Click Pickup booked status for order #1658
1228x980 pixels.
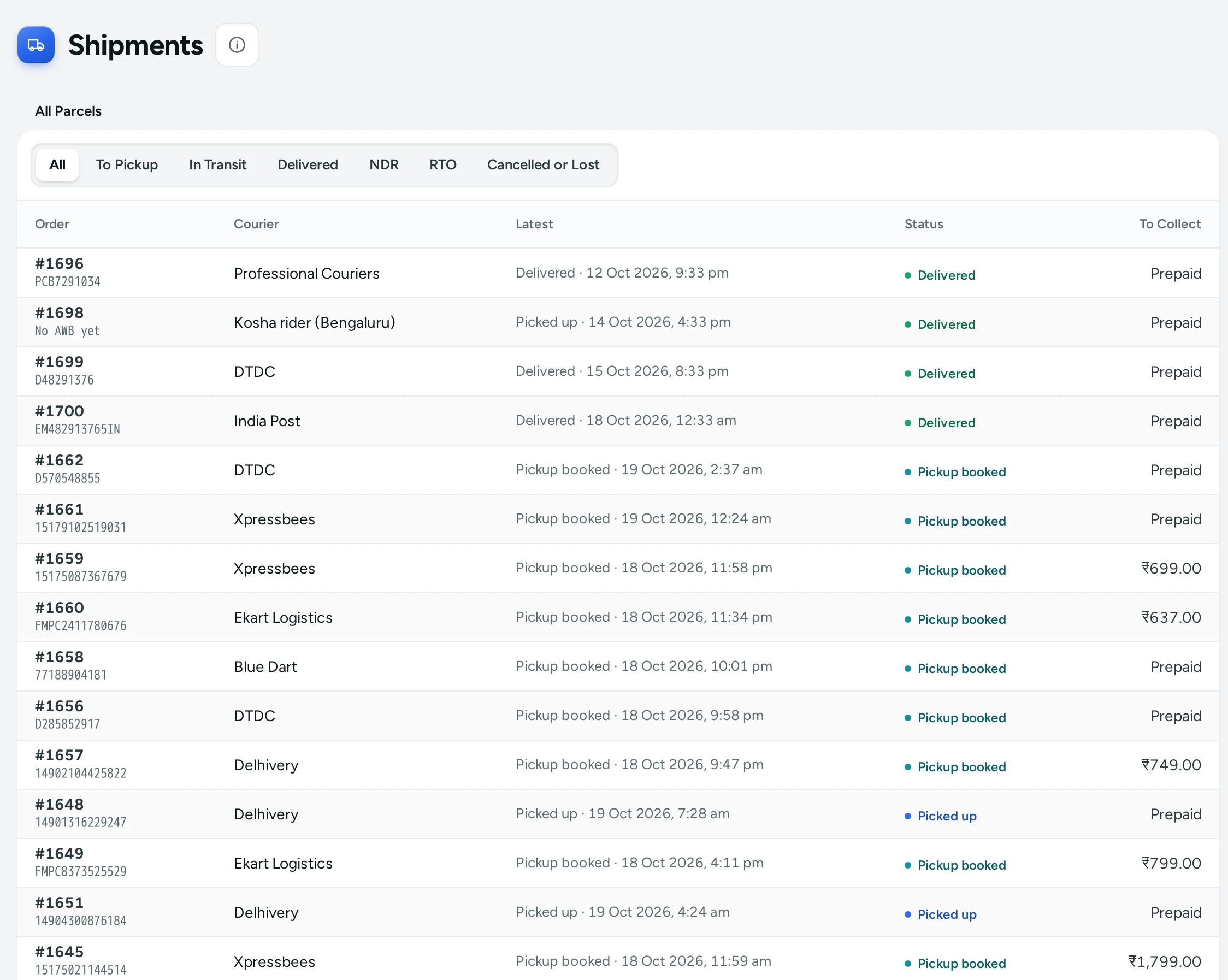tap(955, 669)
